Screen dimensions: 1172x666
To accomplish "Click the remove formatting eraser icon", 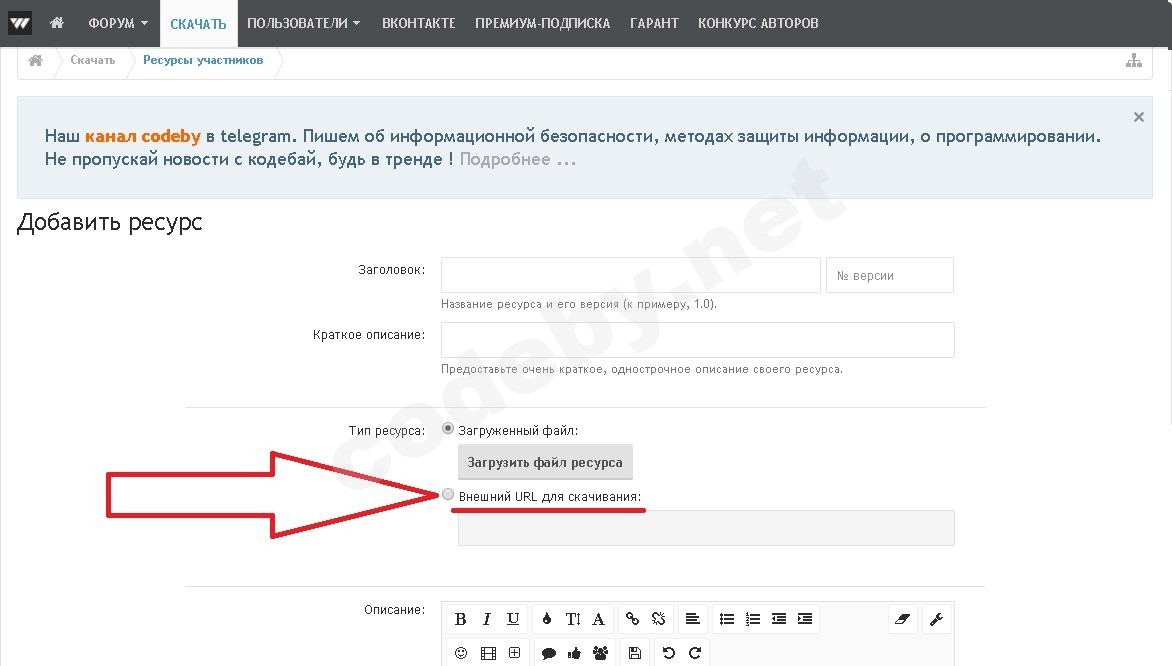I will click(903, 619).
